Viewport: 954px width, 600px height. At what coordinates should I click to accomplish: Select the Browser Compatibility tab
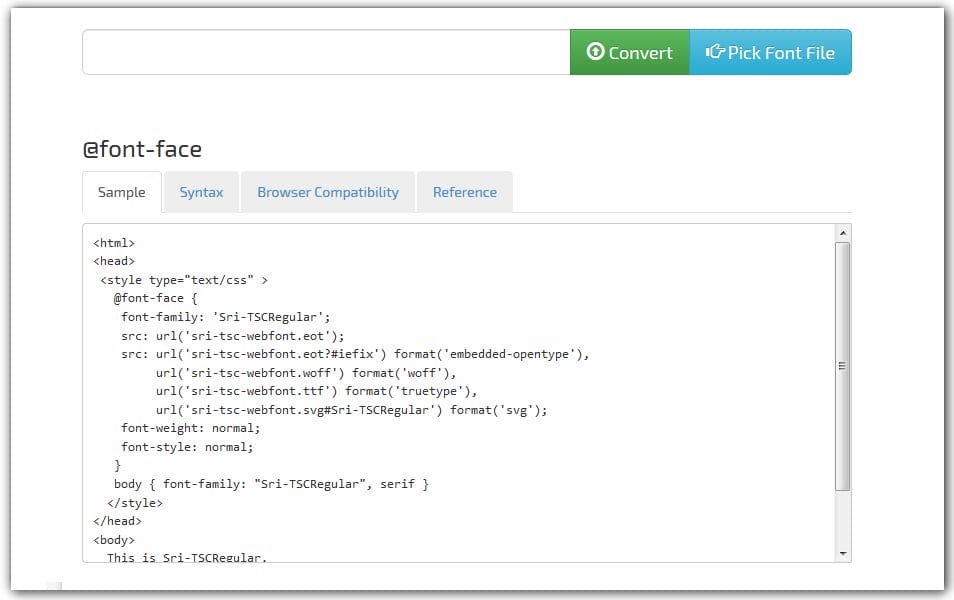coord(328,192)
